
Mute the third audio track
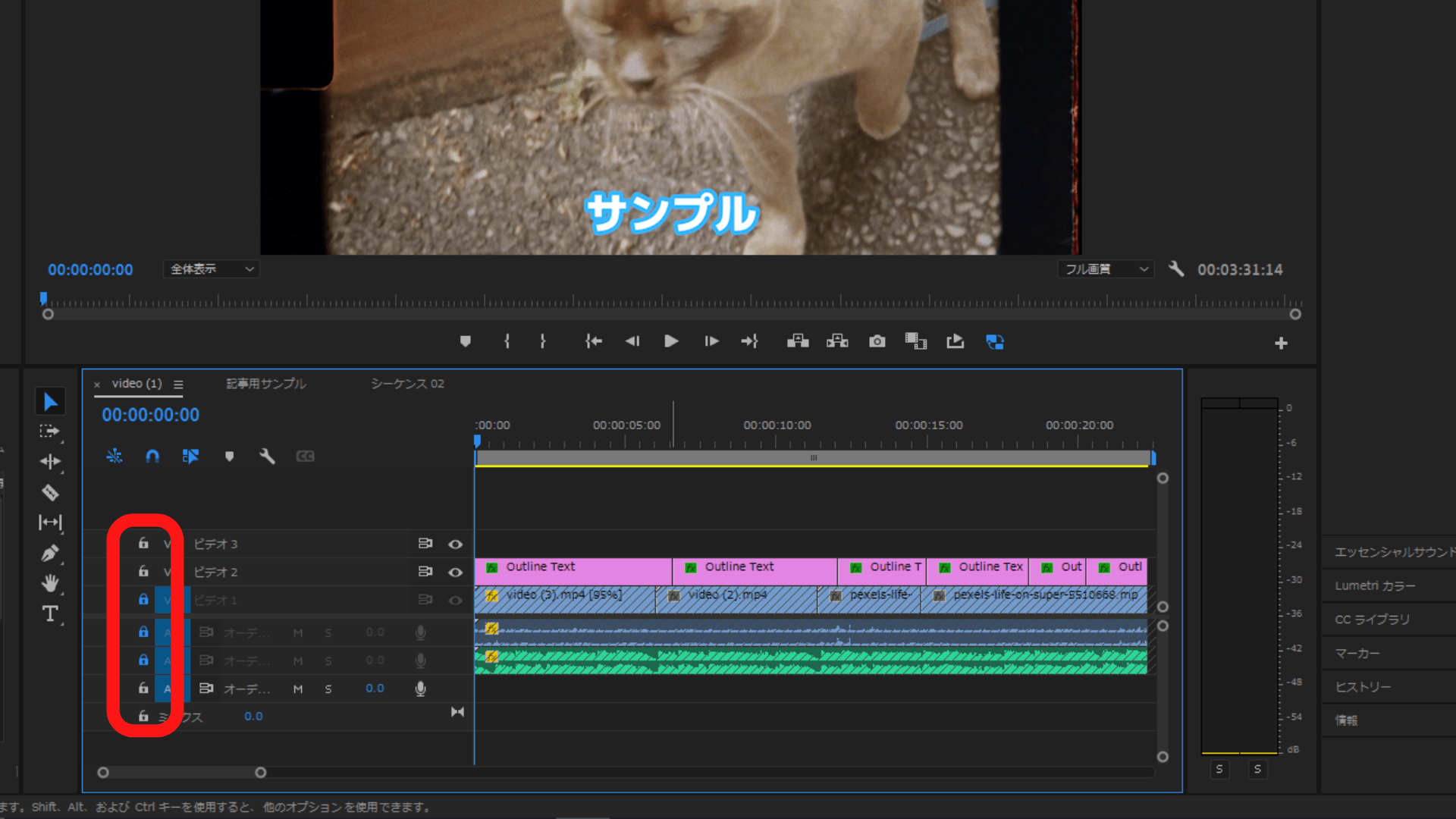(298, 689)
